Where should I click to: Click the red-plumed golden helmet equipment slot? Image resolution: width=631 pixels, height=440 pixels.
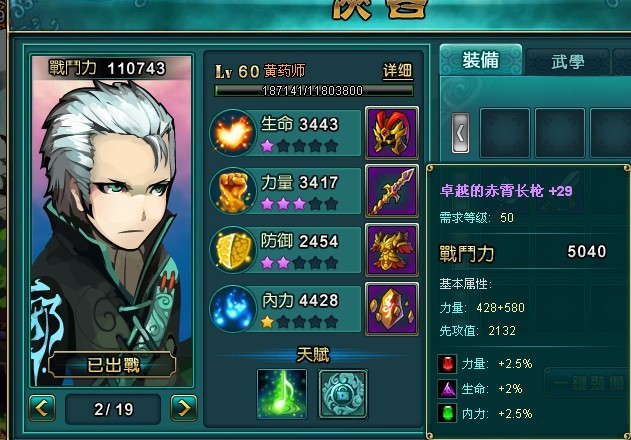click(x=392, y=133)
